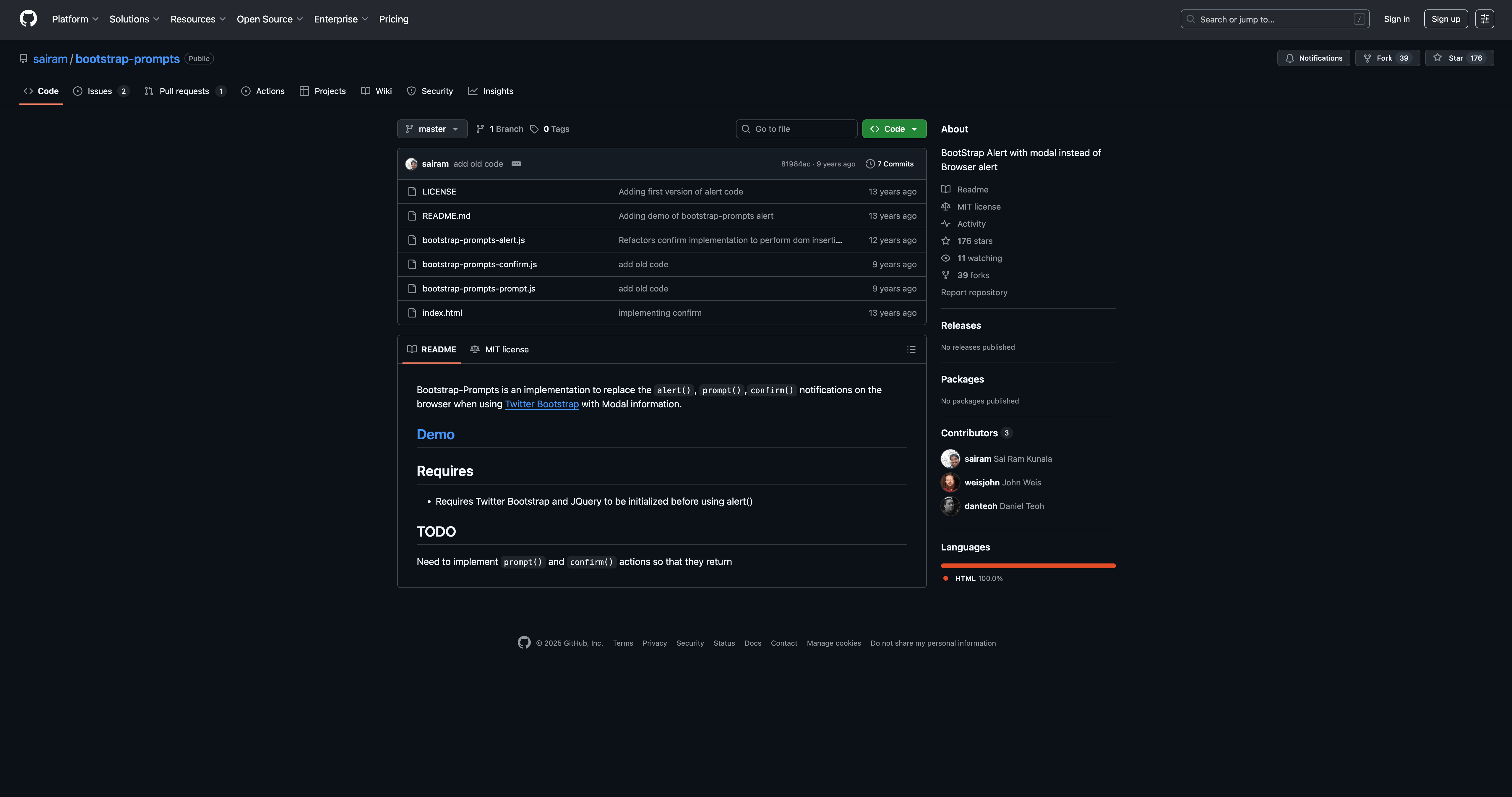Click weisjohn contributor avatar
The width and height of the screenshot is (1512, 797).
click(950, 482)
